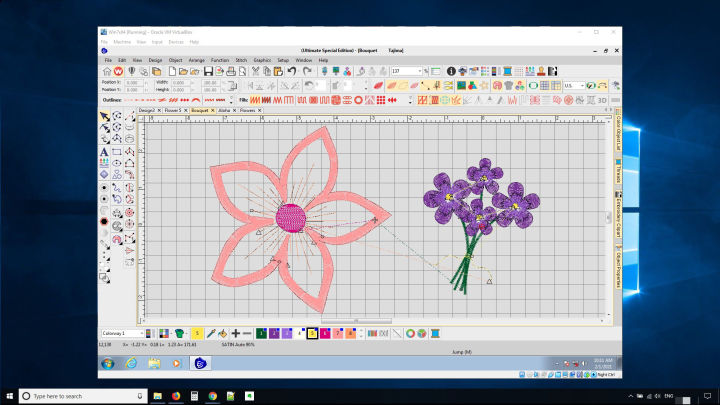Click the color wheel icon
Screen dimensions: 720x405
410,333
